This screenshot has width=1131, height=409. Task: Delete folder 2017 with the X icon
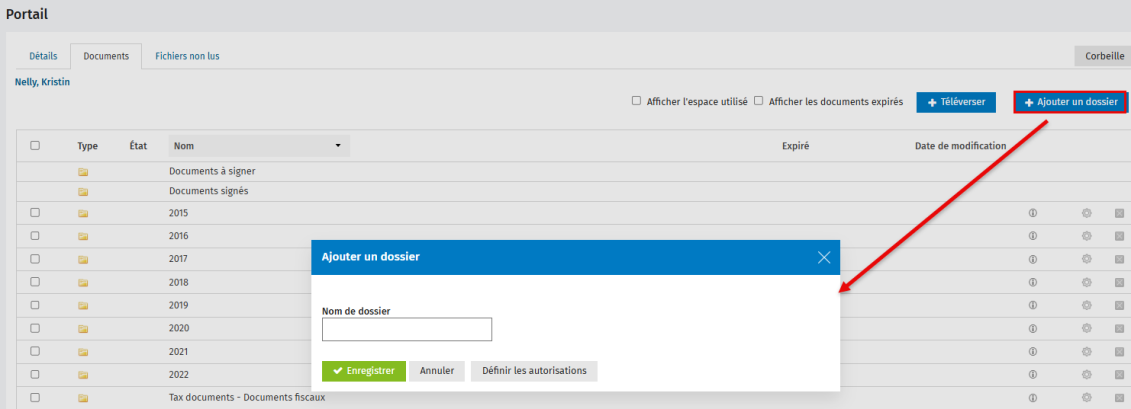click(x=1120, y=259)
